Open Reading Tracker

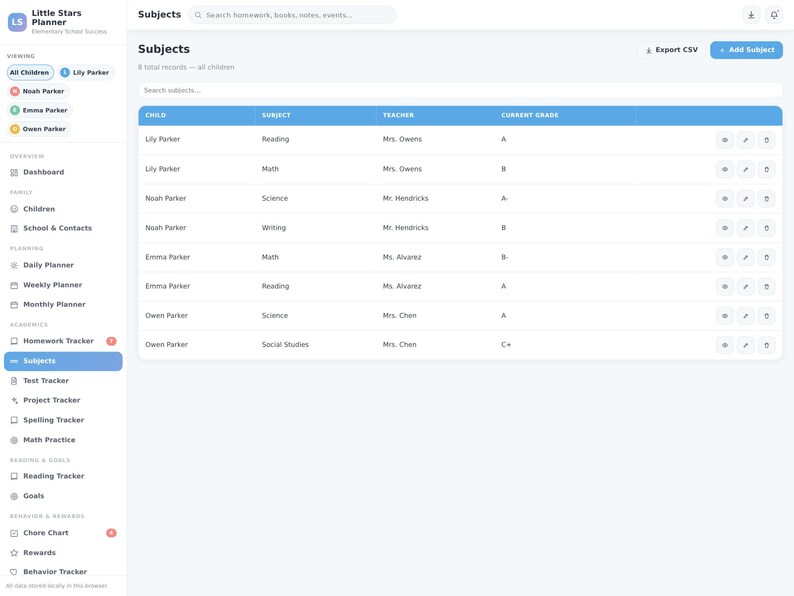(63, 476)
